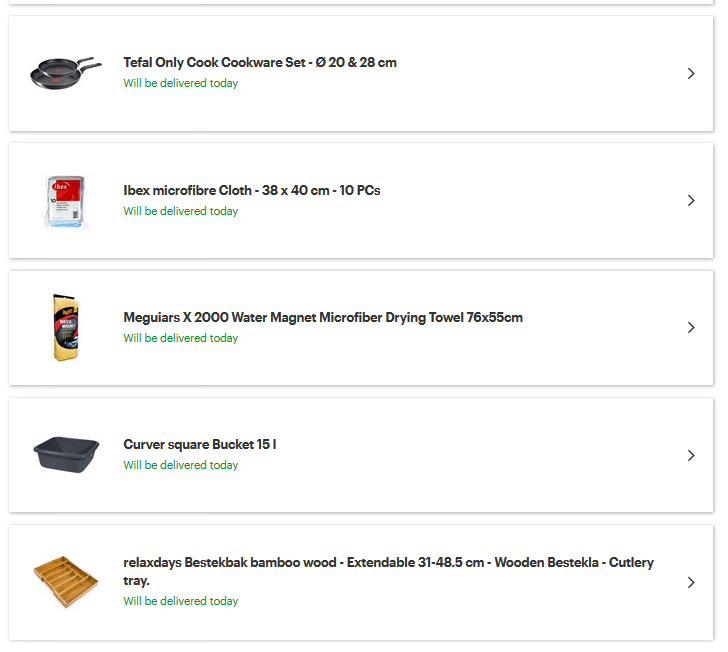Expand the Ibex microfibre Cloth arrow
This screenshot has width=728, height=652.
point(691,200)
